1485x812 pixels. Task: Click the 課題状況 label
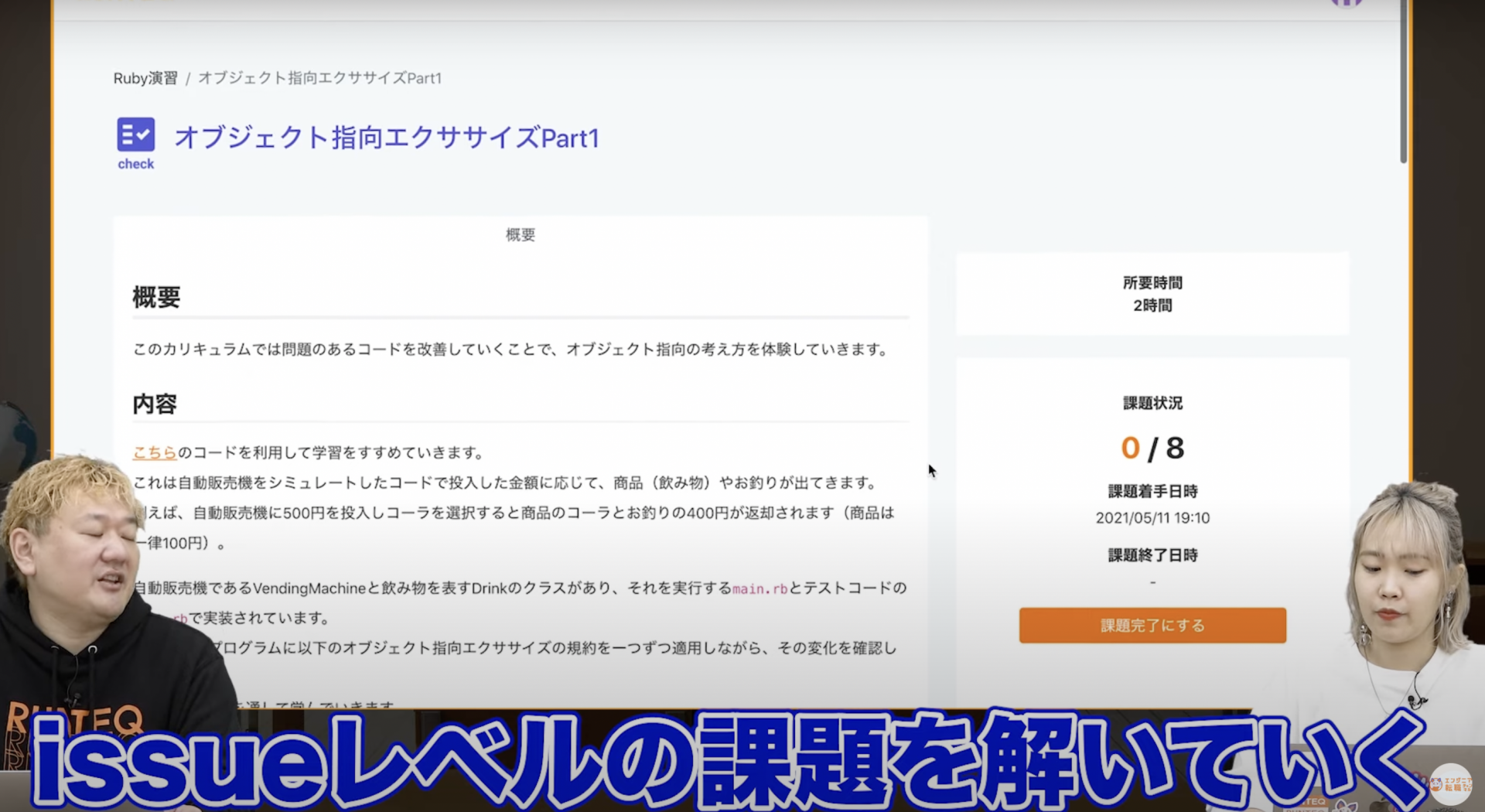[1152, 403]
